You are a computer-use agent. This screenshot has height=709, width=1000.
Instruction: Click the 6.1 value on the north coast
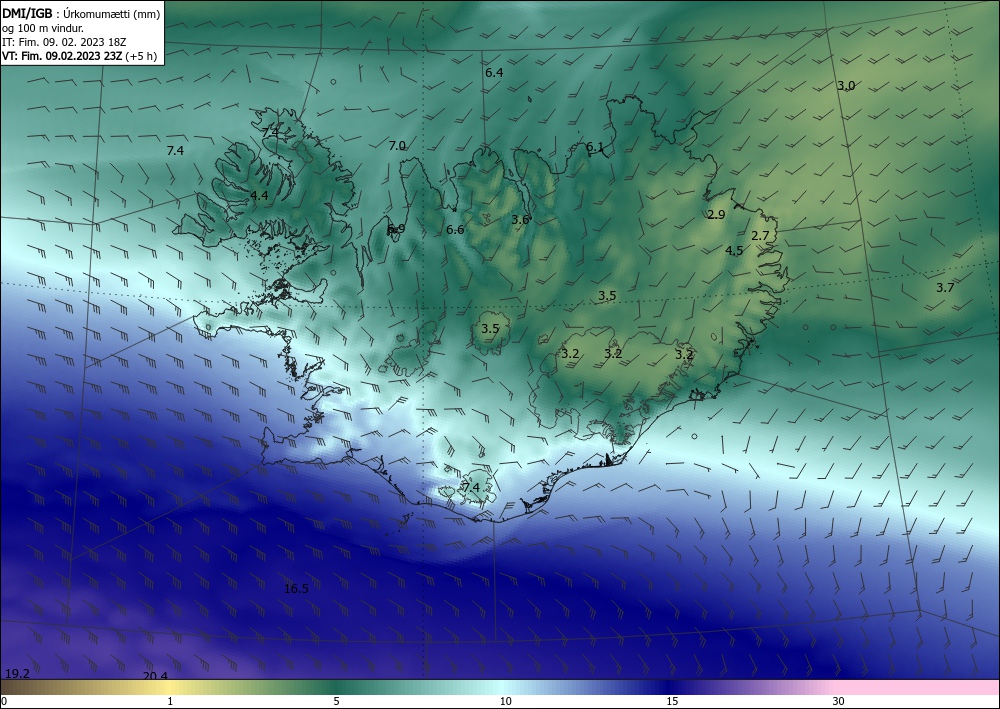[594, 147]
